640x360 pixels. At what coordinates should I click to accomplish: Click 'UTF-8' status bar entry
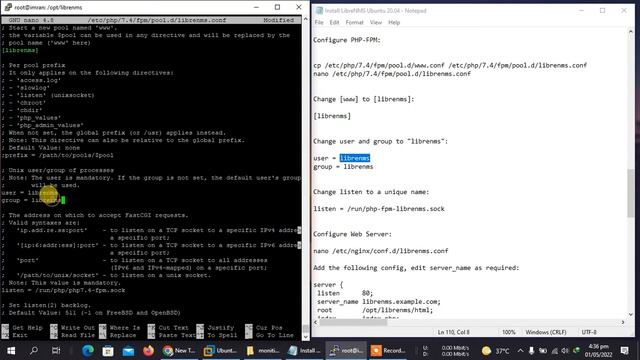(x=589, y=332)
